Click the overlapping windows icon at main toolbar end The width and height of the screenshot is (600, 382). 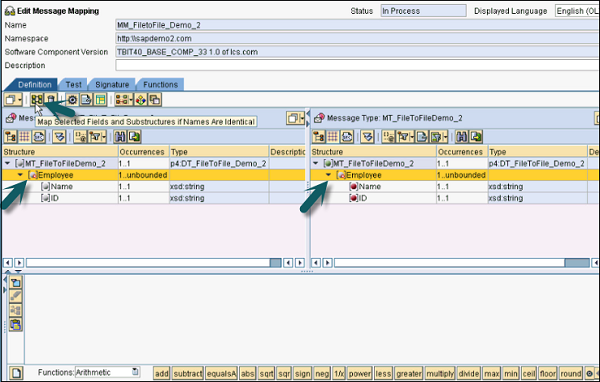(155, 100)
